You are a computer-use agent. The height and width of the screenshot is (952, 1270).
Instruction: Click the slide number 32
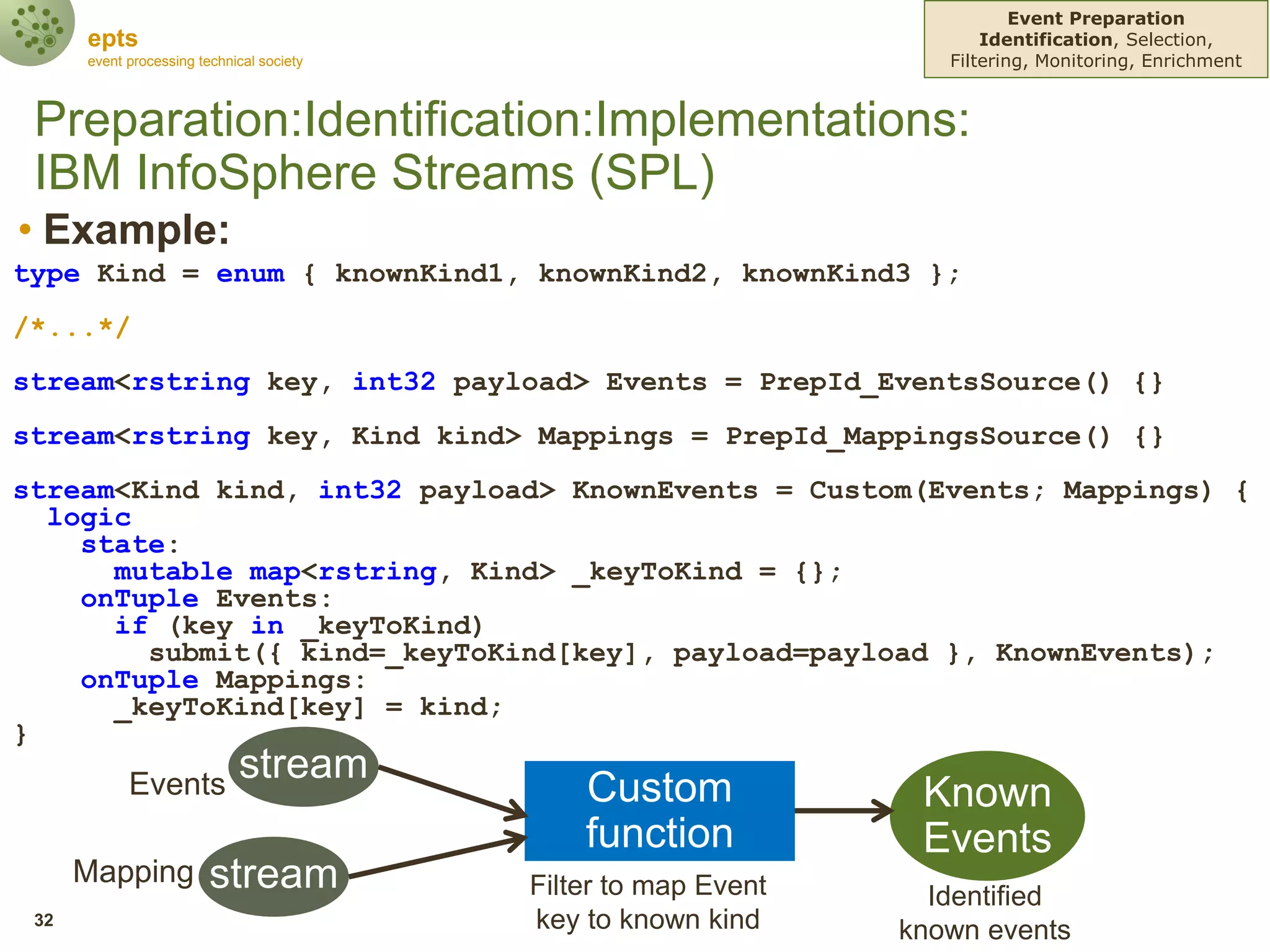pyautogui.click(x=43, y=920)
